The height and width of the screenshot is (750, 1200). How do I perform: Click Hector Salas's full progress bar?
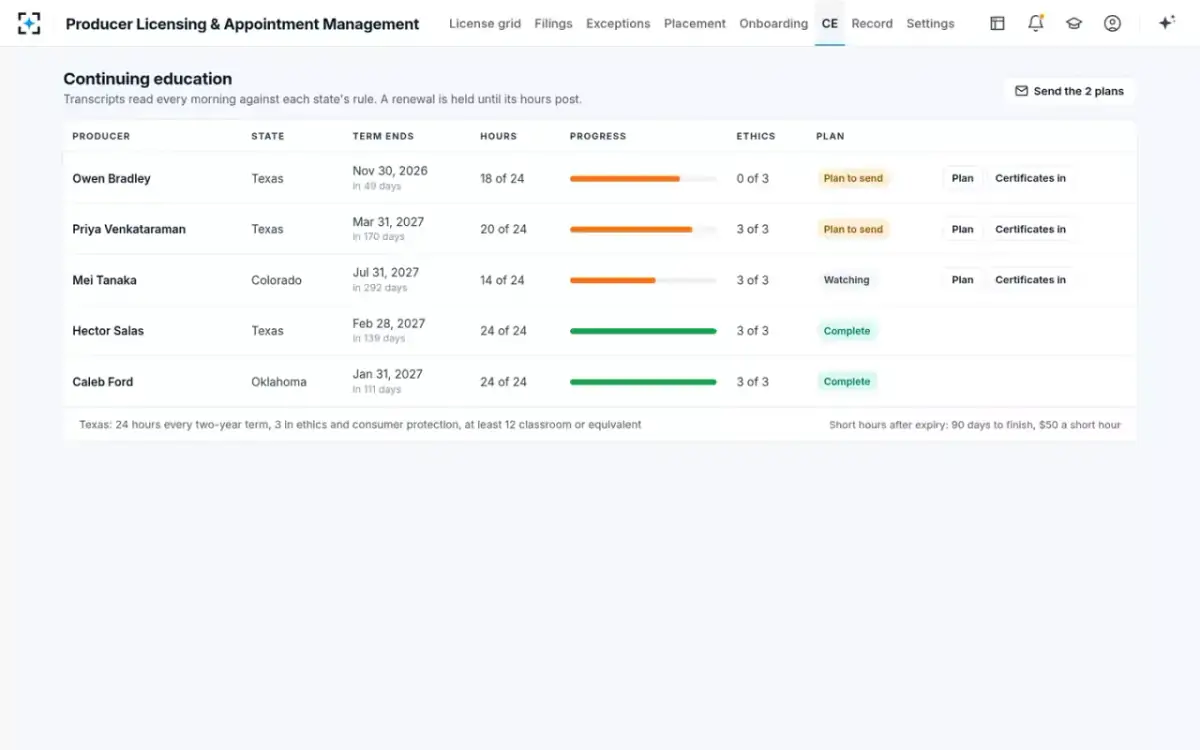pyautogui.click(x=643, y=331)
